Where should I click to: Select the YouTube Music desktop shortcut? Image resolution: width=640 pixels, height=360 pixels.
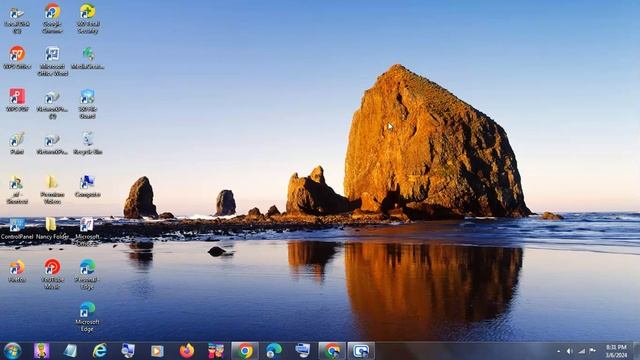pos(52,274)
